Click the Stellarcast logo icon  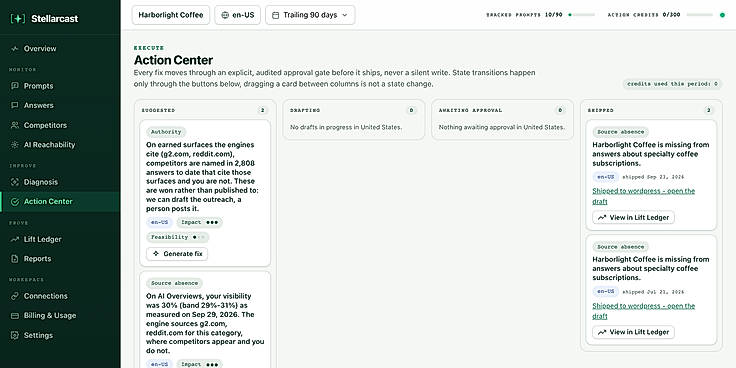(18, 19)
